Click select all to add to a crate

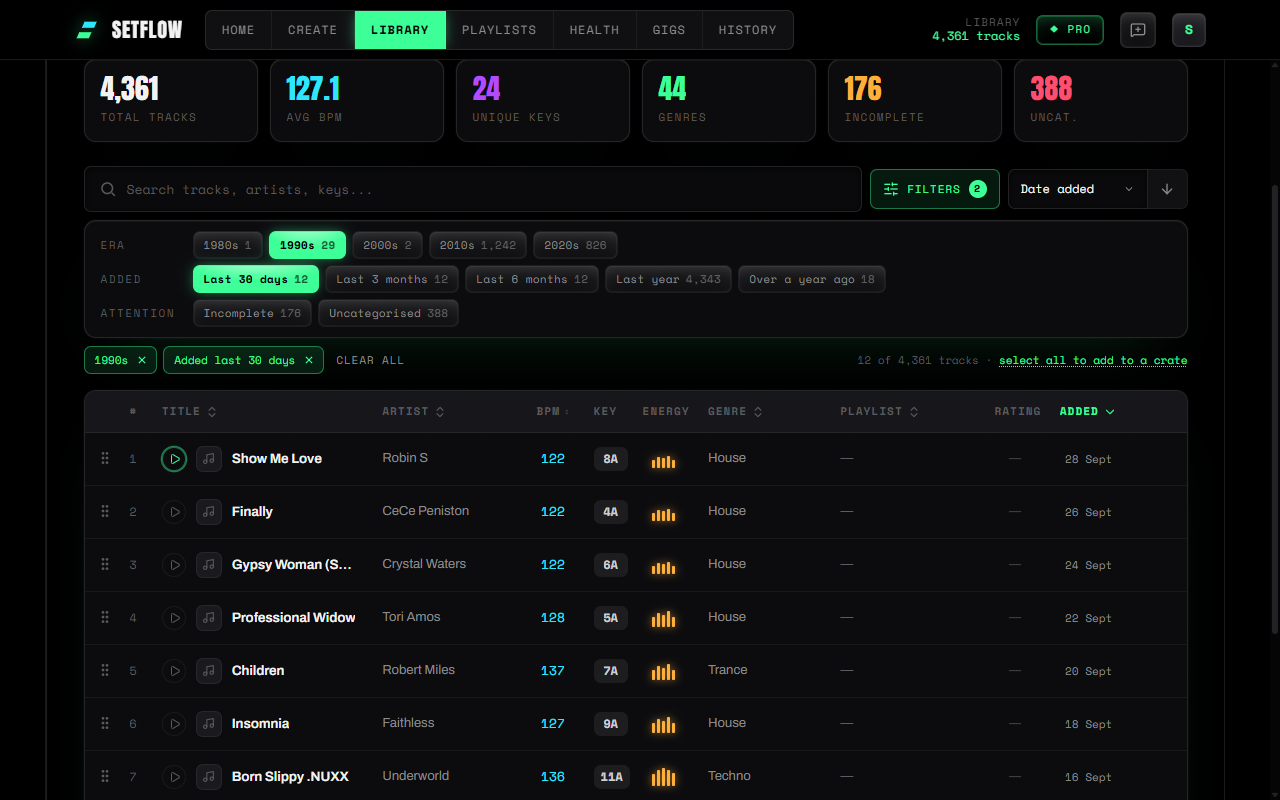[1093, 360]
